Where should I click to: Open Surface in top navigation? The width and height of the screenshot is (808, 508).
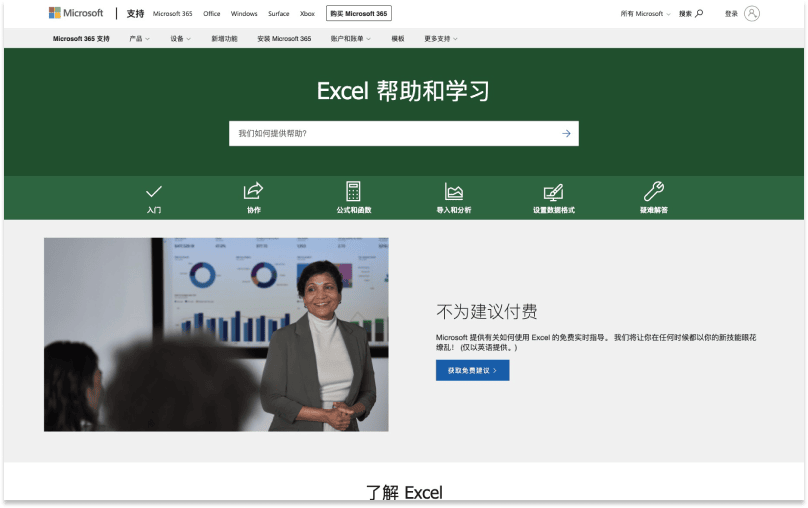[x=278, y=14]
